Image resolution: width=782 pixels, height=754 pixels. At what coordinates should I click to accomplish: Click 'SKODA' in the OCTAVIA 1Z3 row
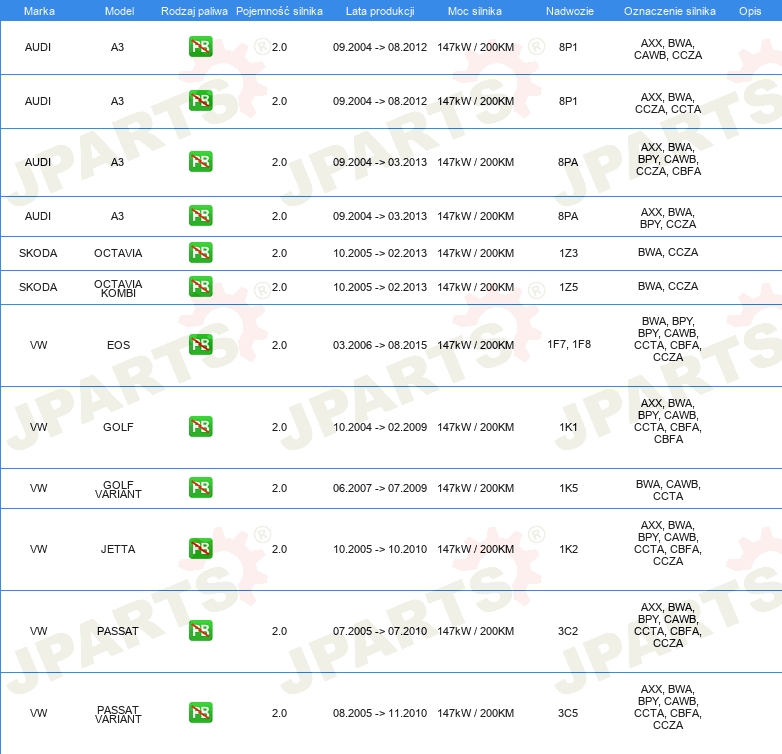[38, 253]
